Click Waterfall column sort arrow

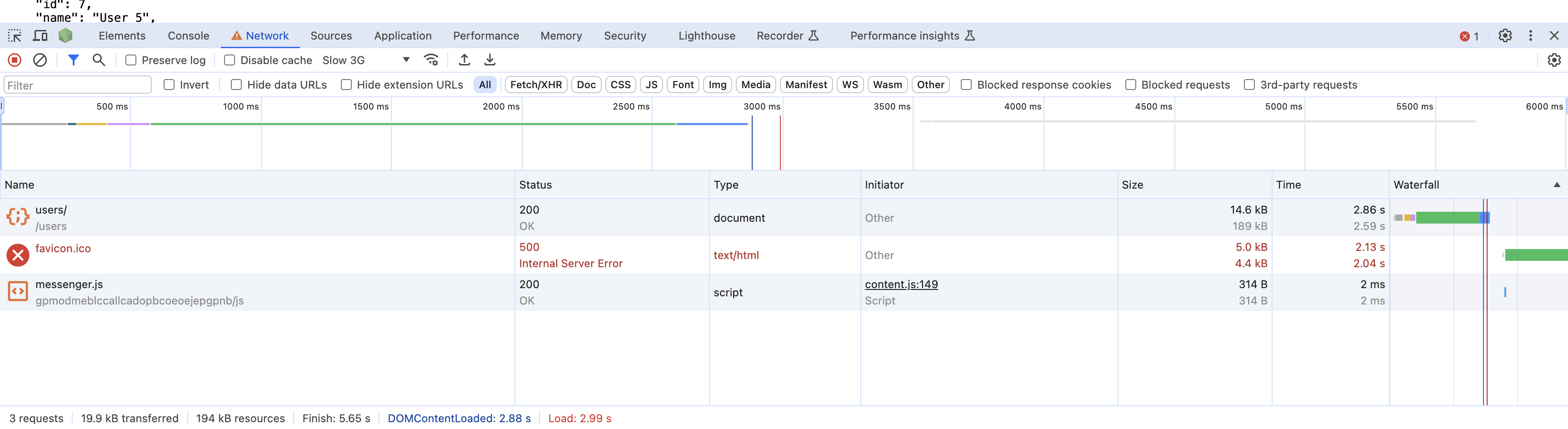1557,185
